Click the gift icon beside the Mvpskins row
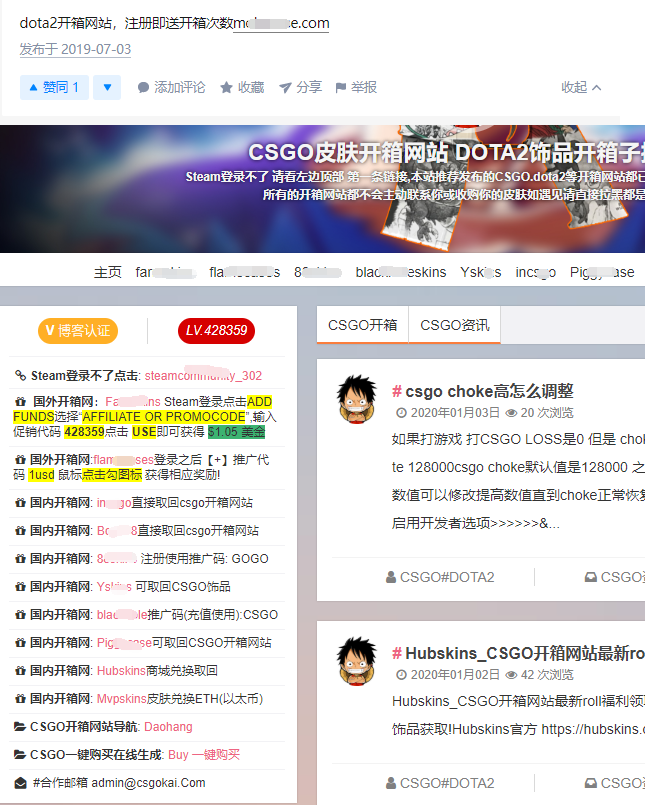 click(x=20, y=699)
